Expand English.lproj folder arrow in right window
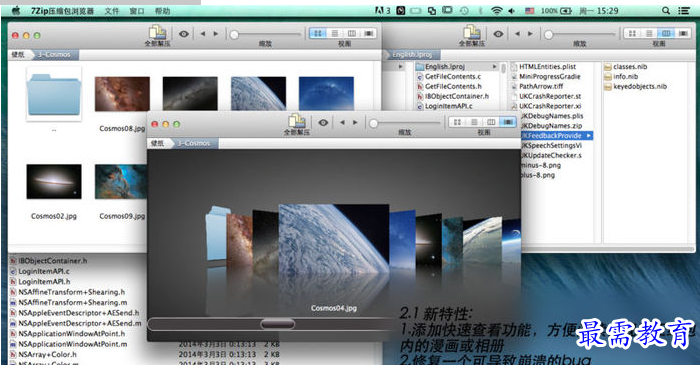This screenshot has height=365, width=700. (x=494, y=66)
